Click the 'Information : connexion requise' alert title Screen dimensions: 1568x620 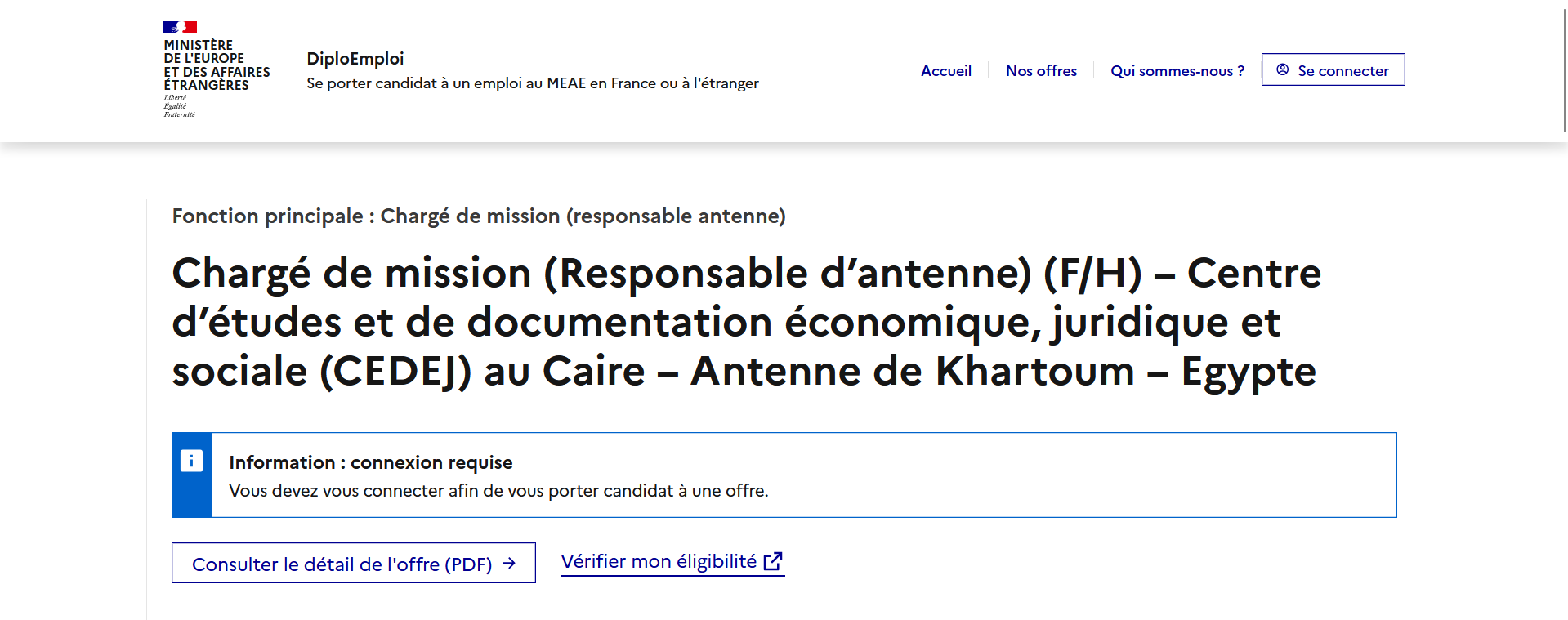pyautogui.click(x=370, y=463)
